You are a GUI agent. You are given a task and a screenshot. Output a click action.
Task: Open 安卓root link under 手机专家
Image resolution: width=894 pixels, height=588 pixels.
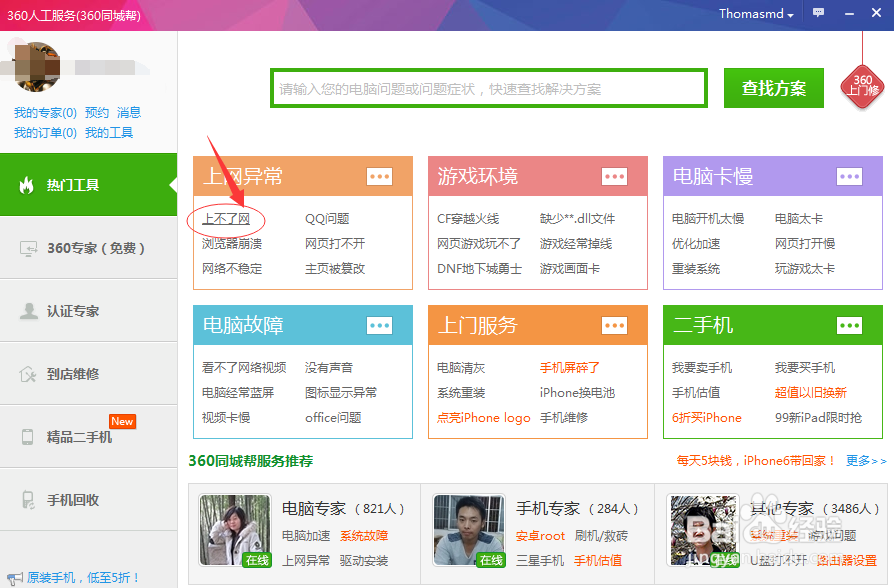(x=541, y=536)
